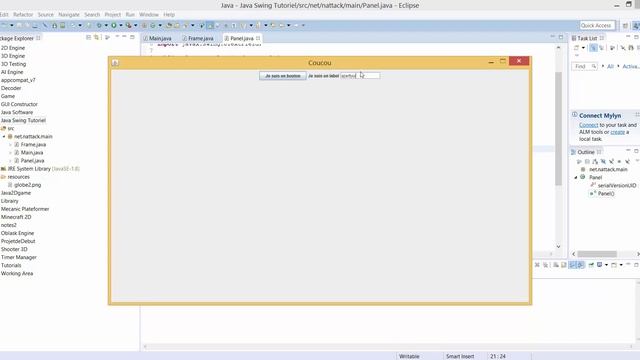Viewport: 640px width, 360px height.
Task: Collapse All in Package Explorer toolbar
Action: [x=88, y=37]
